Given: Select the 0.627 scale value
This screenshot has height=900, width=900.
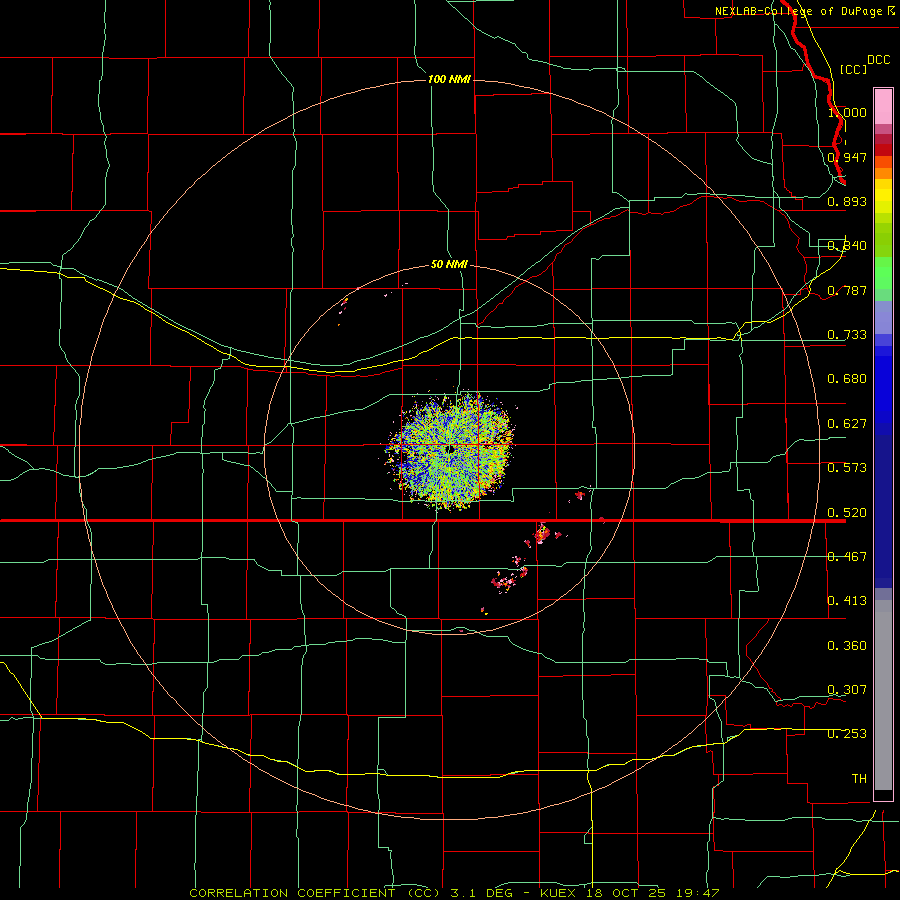Looking at the screenshot, I should tap(847, 424).
